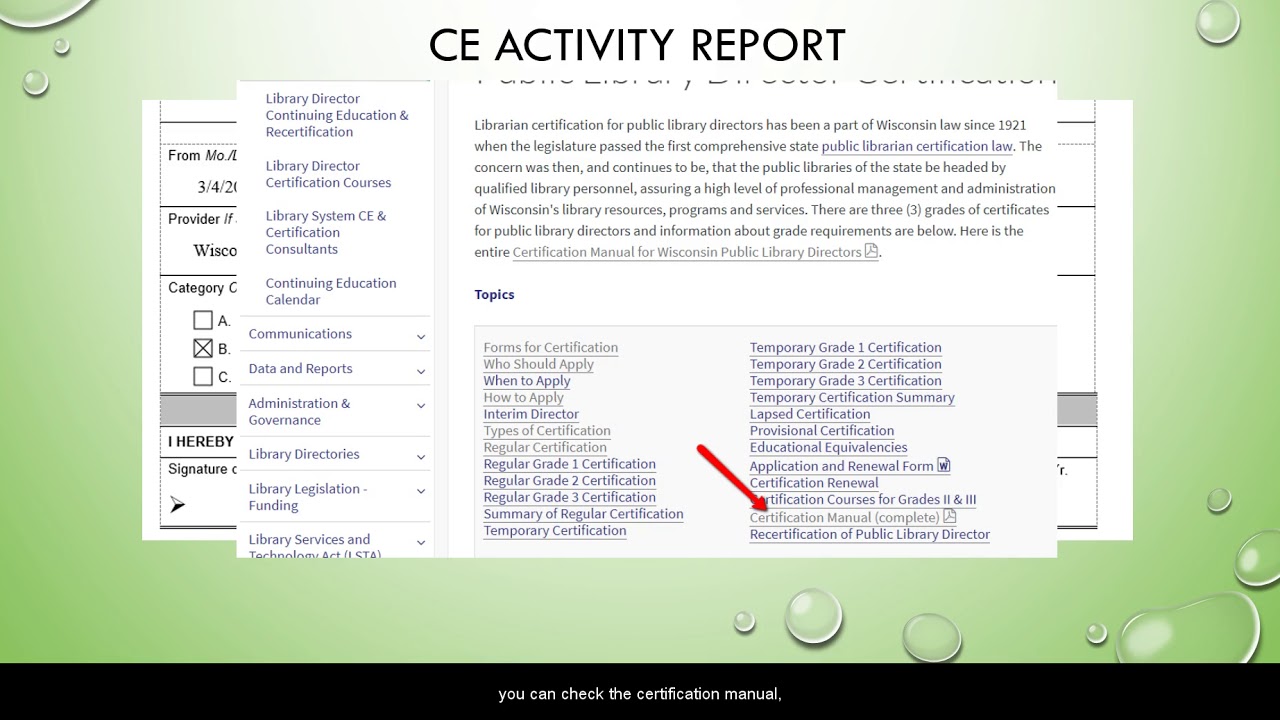Open Interim Director link
Viewport: 1280px width, 720px height.
(531, 414)
